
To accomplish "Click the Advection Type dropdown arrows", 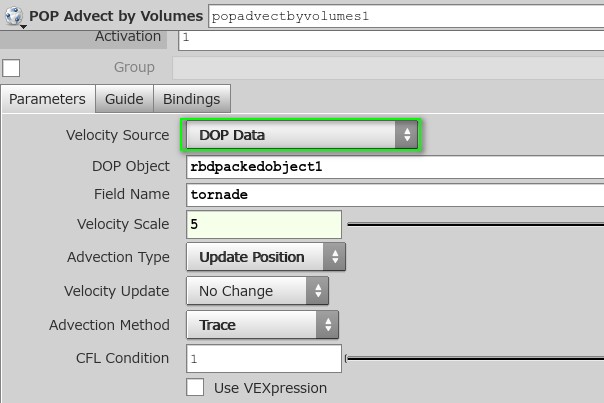I will [334, 257].
